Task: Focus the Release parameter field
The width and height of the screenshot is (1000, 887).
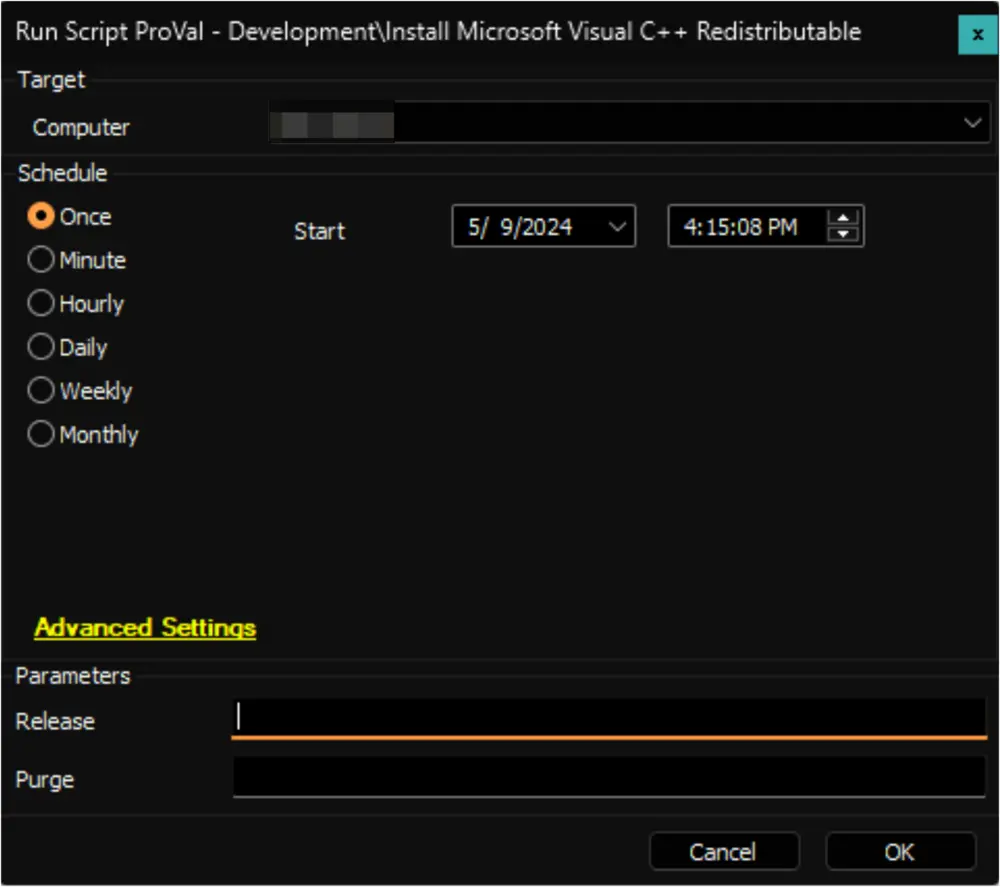Action: 609,718
